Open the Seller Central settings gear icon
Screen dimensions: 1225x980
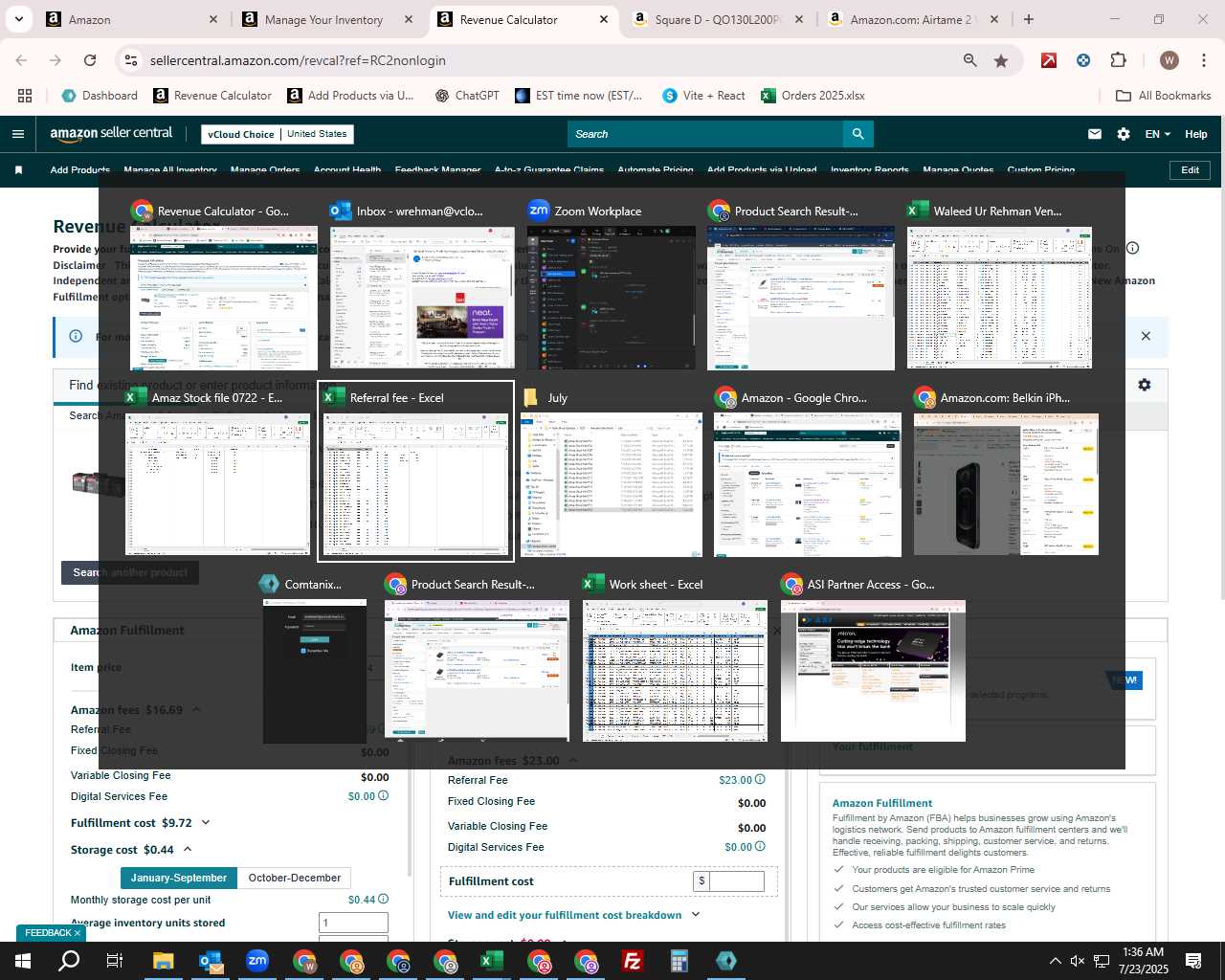(1124, 134)
